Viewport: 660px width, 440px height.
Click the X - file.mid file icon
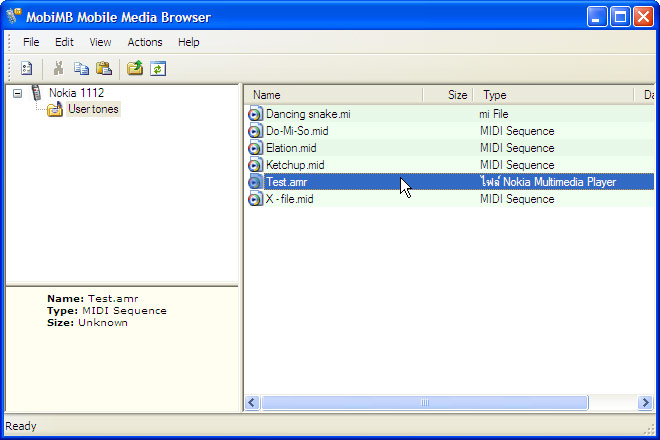coord(255,199)
